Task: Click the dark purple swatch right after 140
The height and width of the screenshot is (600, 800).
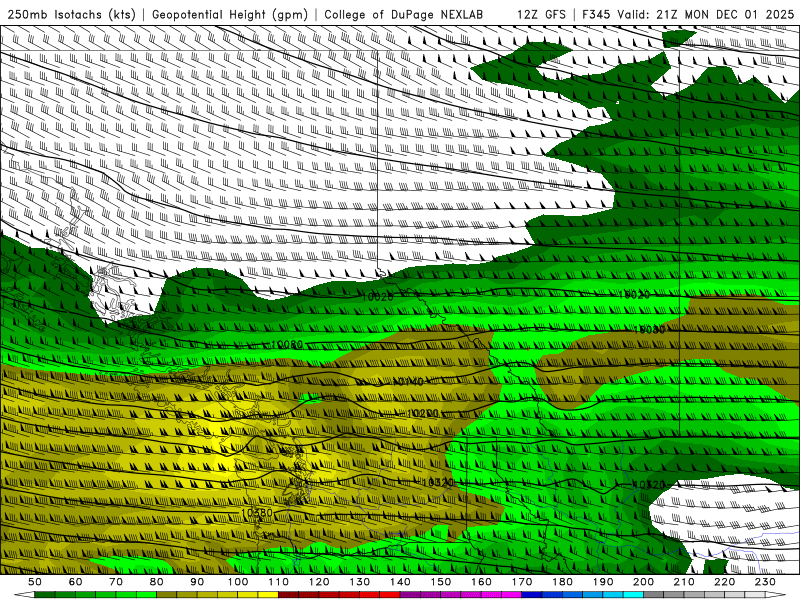Action: point(410,595)
